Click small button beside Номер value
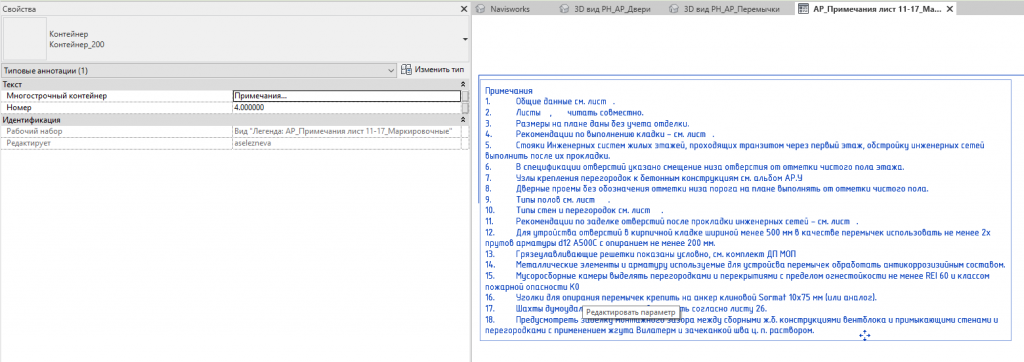This screenshot has height=362, width=1024. point(465,107)
